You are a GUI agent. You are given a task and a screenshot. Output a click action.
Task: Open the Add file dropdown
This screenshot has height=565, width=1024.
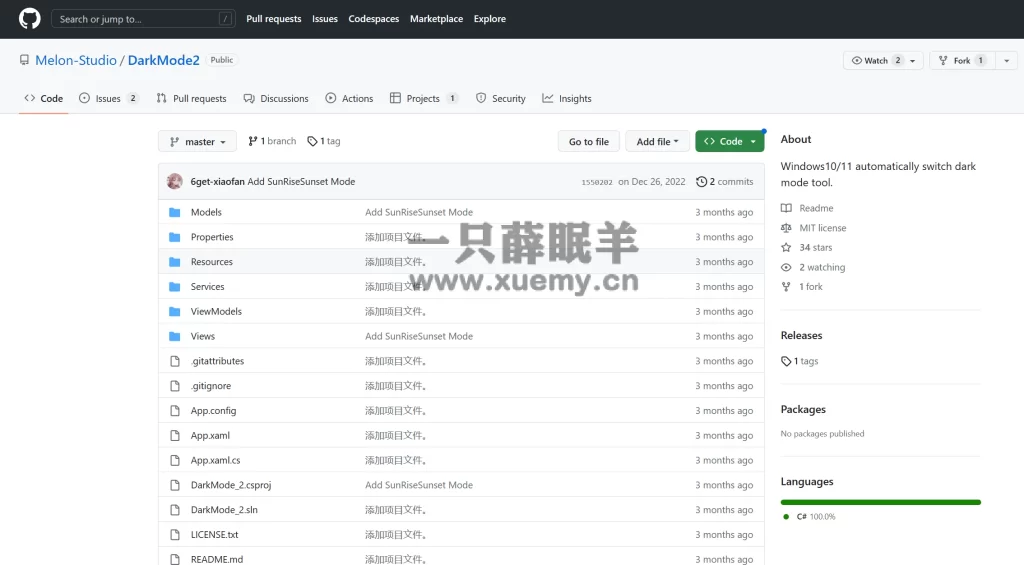click(x=657, y=142)
